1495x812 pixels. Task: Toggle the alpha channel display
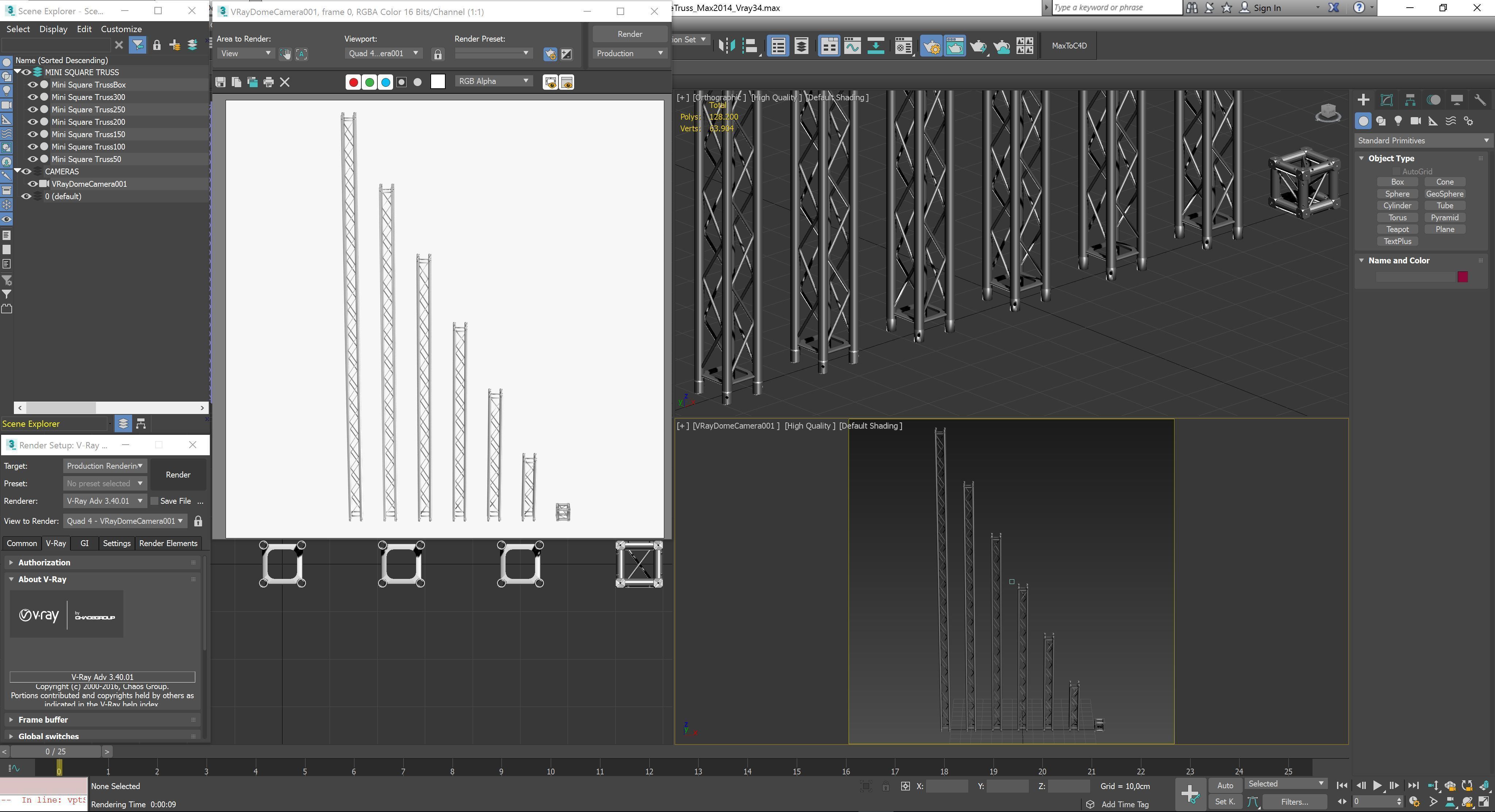(401, 82)
